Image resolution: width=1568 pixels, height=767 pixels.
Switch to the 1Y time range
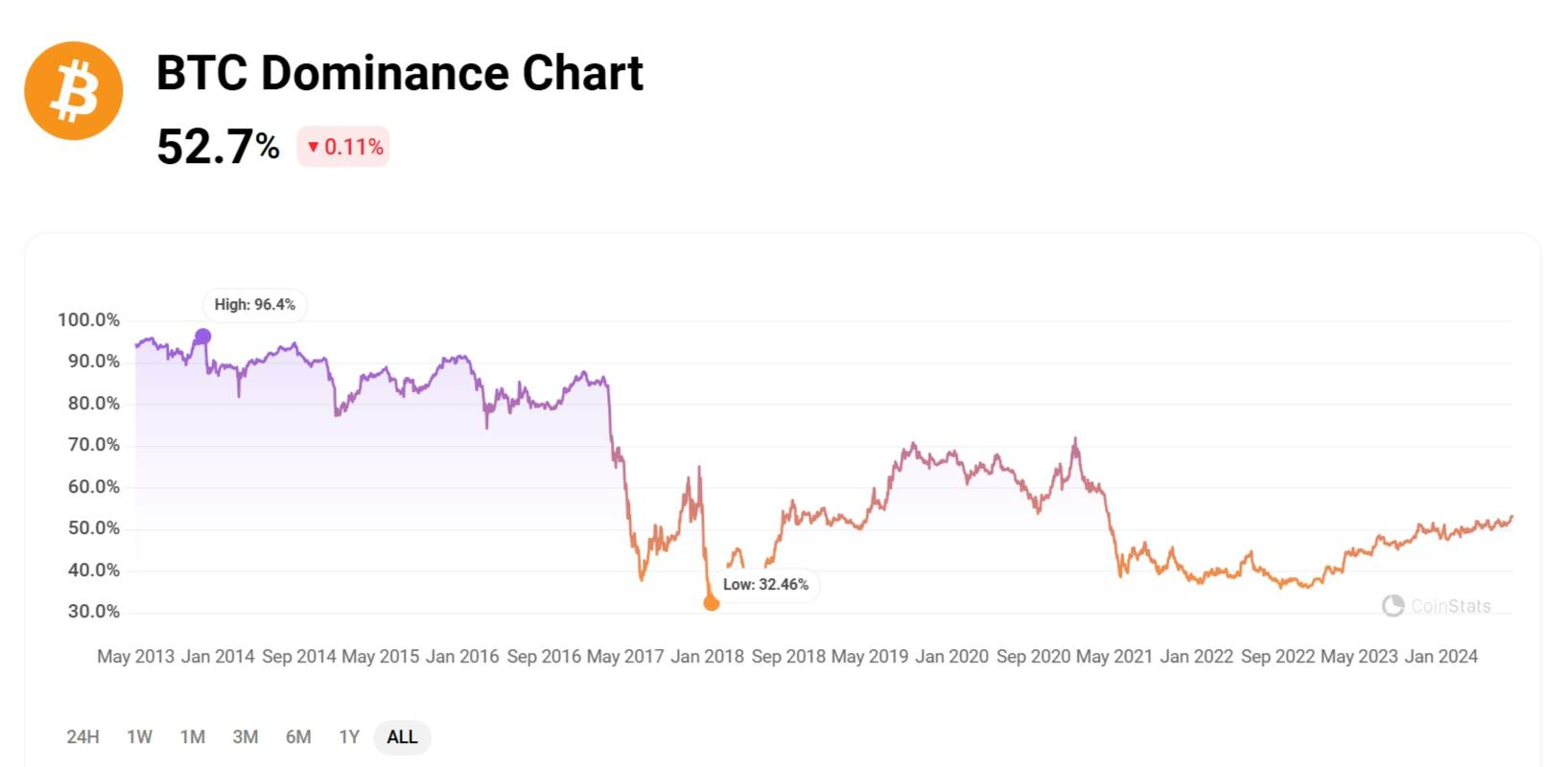tap(349, 737)
